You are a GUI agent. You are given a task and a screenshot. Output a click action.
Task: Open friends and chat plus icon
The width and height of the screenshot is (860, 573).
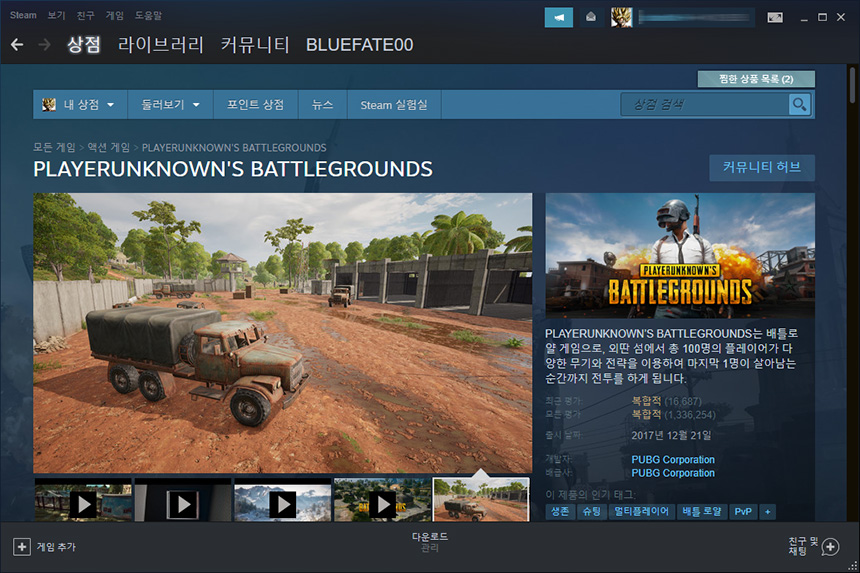pos(830,547)
